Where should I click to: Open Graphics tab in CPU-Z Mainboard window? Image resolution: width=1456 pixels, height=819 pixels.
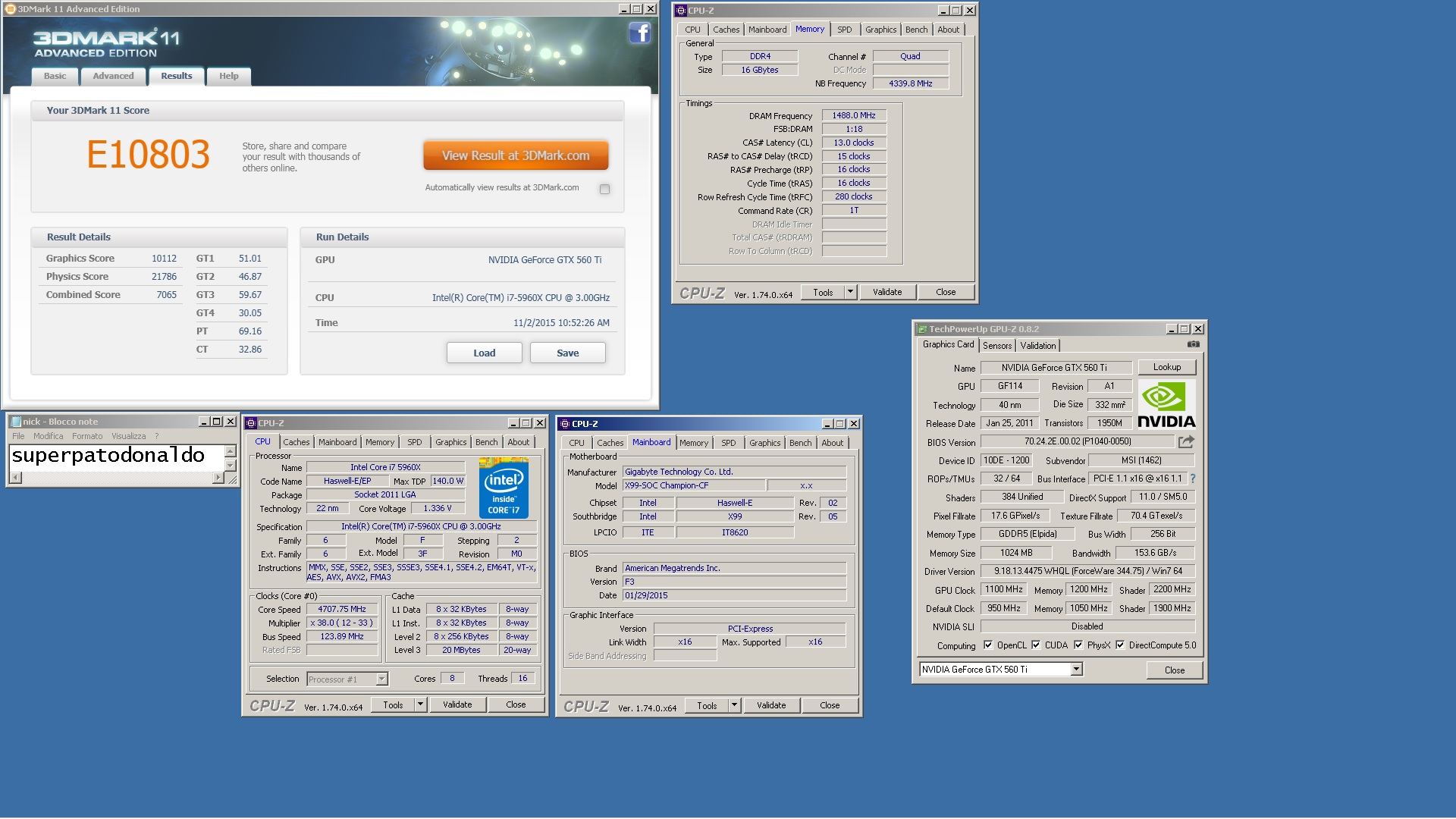764,443
